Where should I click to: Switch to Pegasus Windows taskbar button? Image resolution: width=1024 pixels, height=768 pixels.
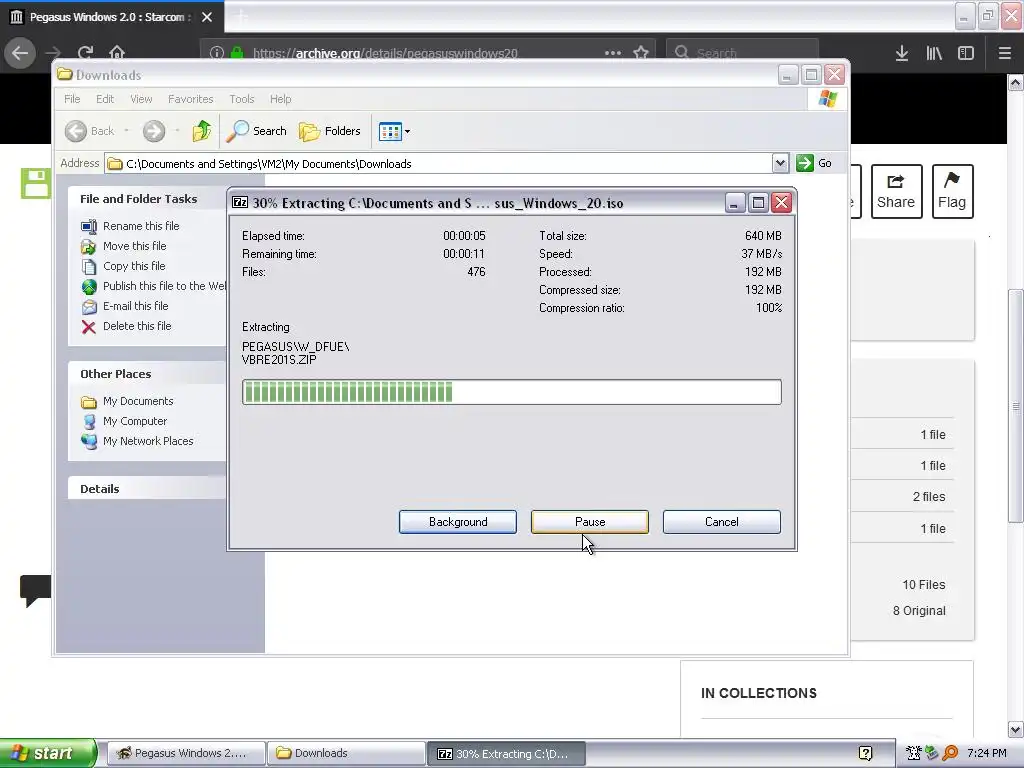tap(186, 753)
